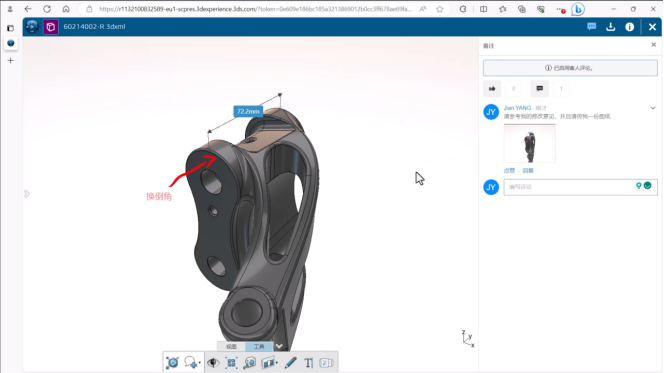Click the green location pin icon in the comment box
Image resolution: width=664 pixels, height=373 pixels.
click(639, 185)
